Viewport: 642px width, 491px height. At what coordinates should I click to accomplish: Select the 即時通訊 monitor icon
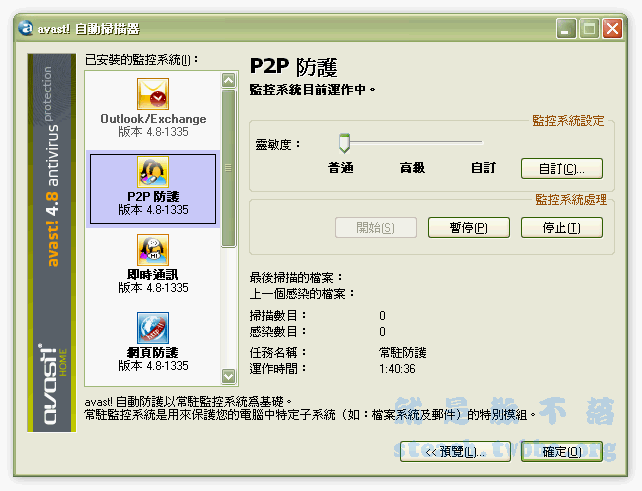tap(153, 250)
